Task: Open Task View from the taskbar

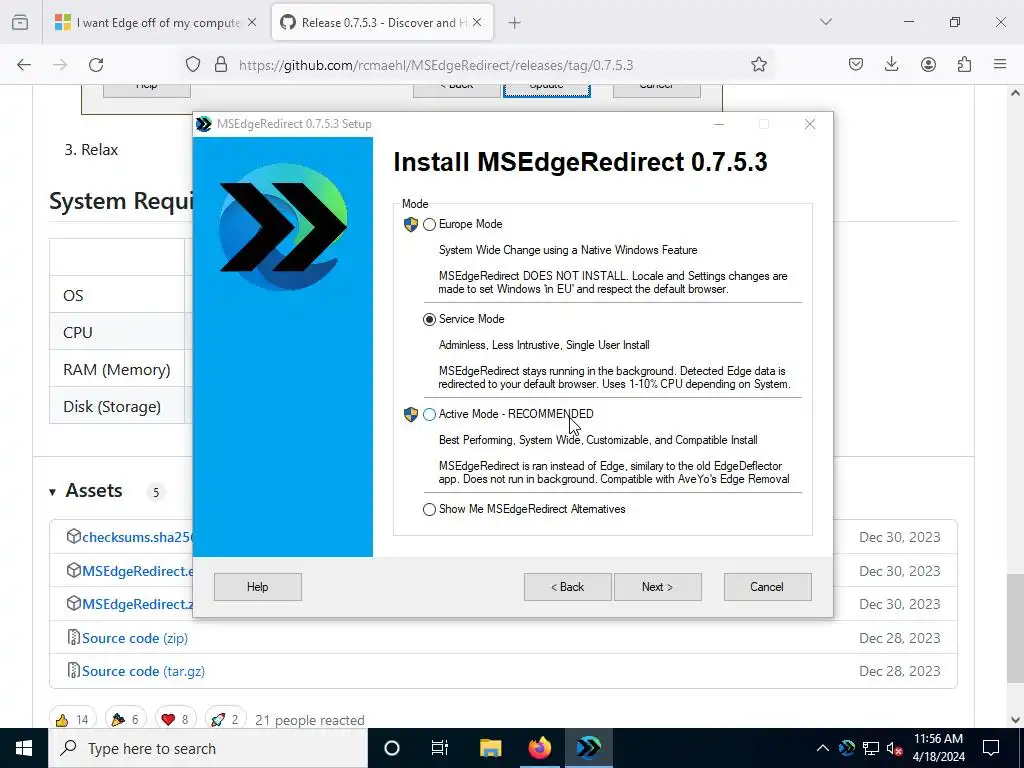Action: [440, 748]
